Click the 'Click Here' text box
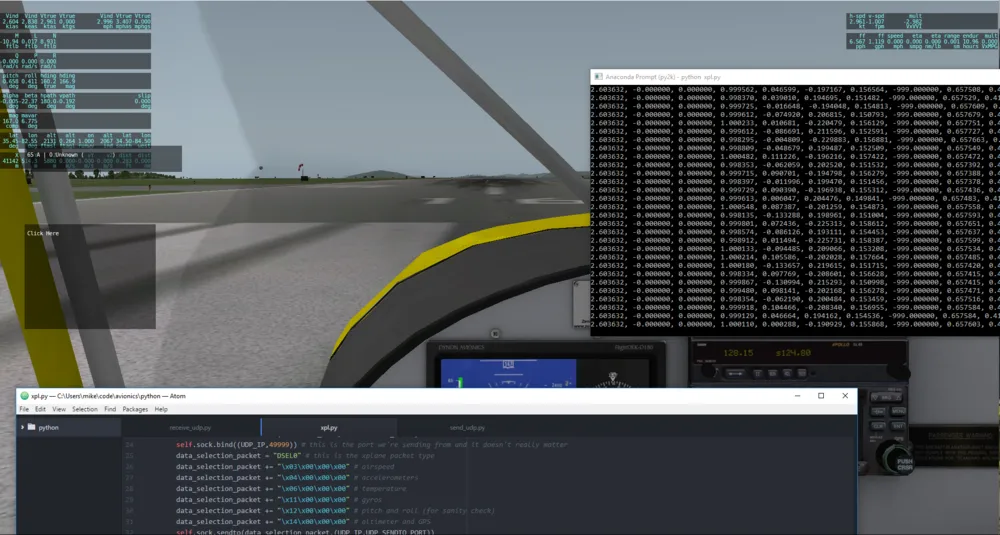Screen dimensions: 1000x535 tap(90, 275)
